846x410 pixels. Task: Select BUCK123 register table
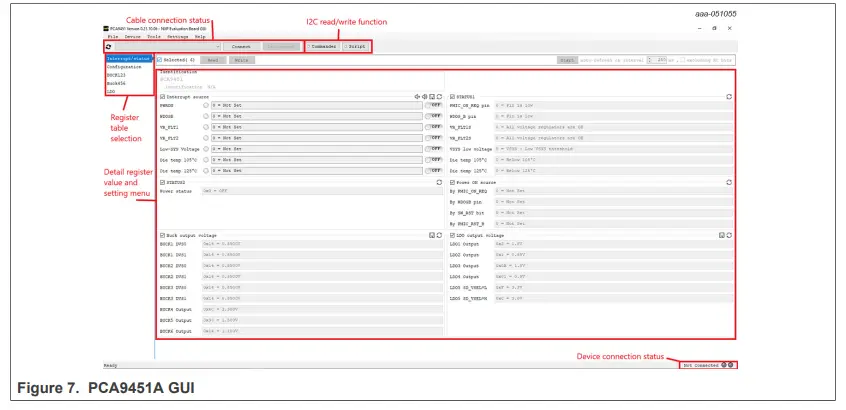116,75
